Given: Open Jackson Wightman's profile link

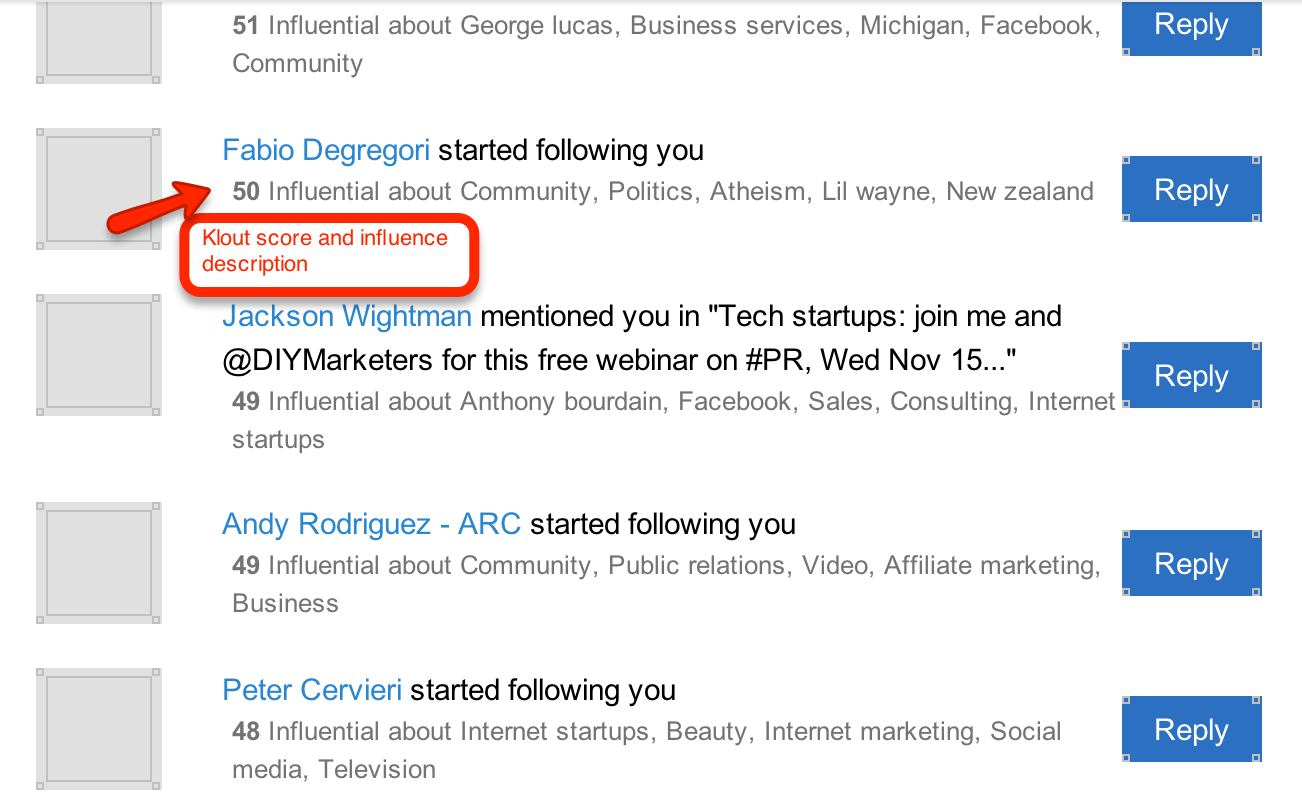Looking at the screenshot, I should (346, 316).
